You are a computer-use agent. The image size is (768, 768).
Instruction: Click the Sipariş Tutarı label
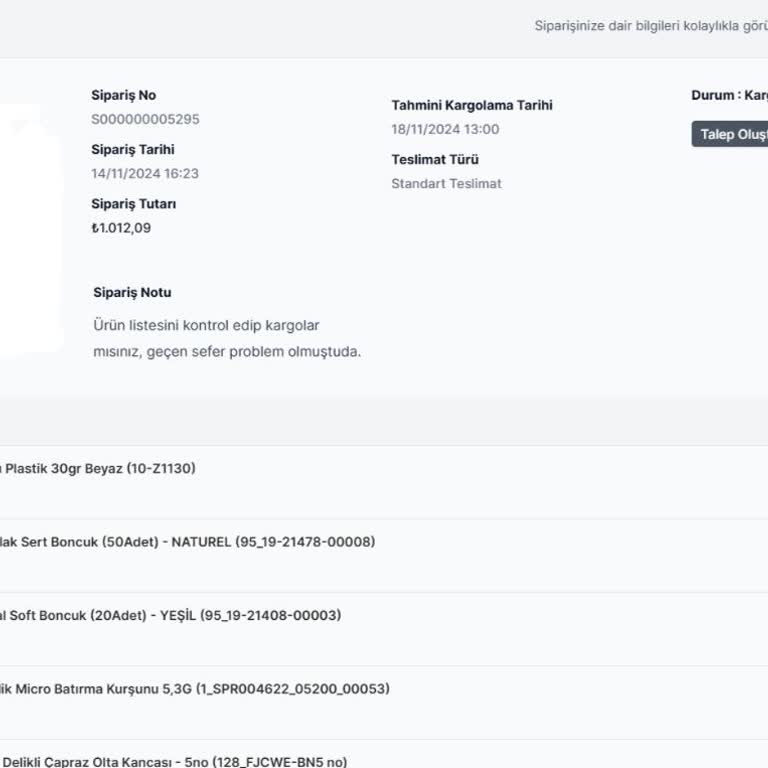(x=134, y=203)
